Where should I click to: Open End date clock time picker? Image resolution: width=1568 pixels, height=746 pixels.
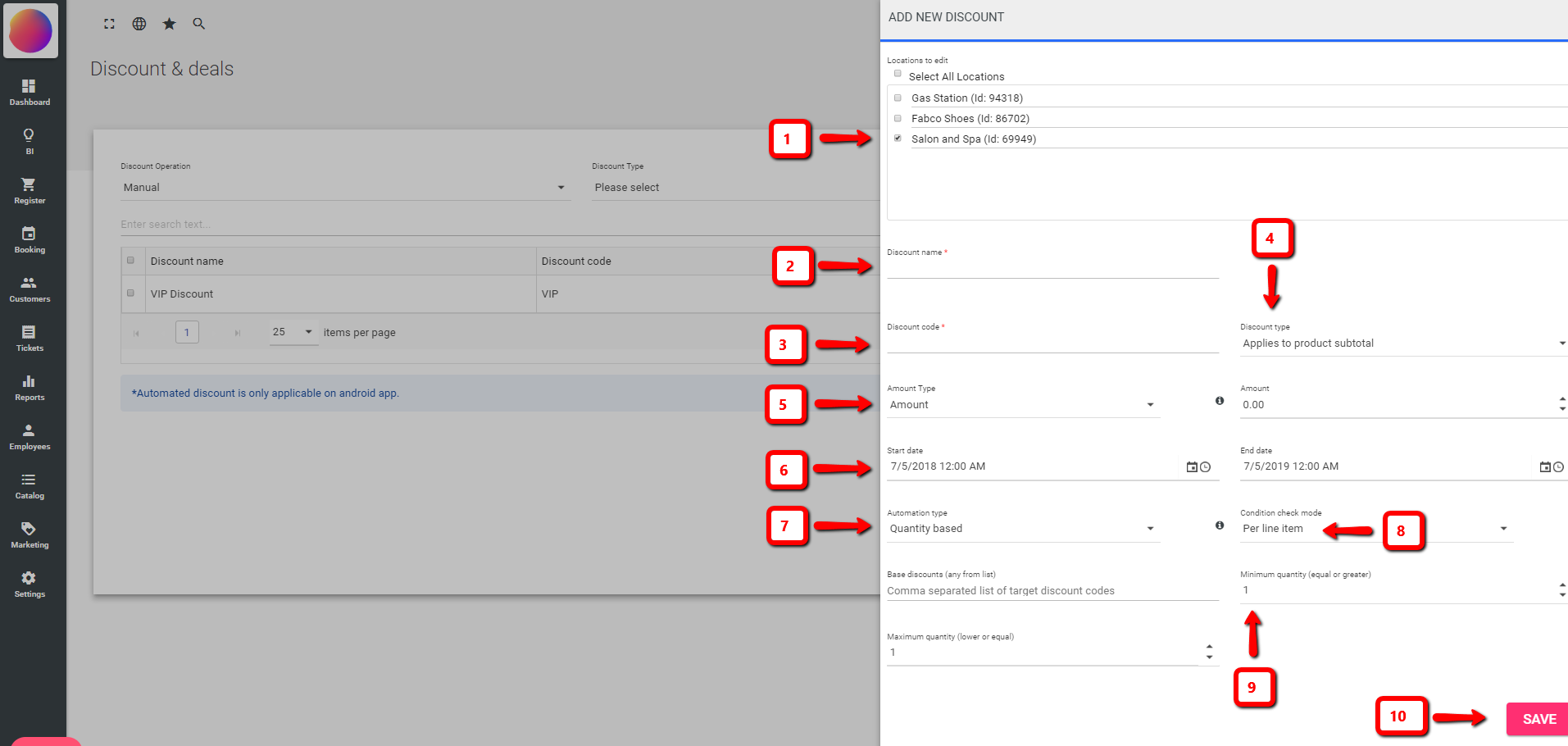point(1558,466)
